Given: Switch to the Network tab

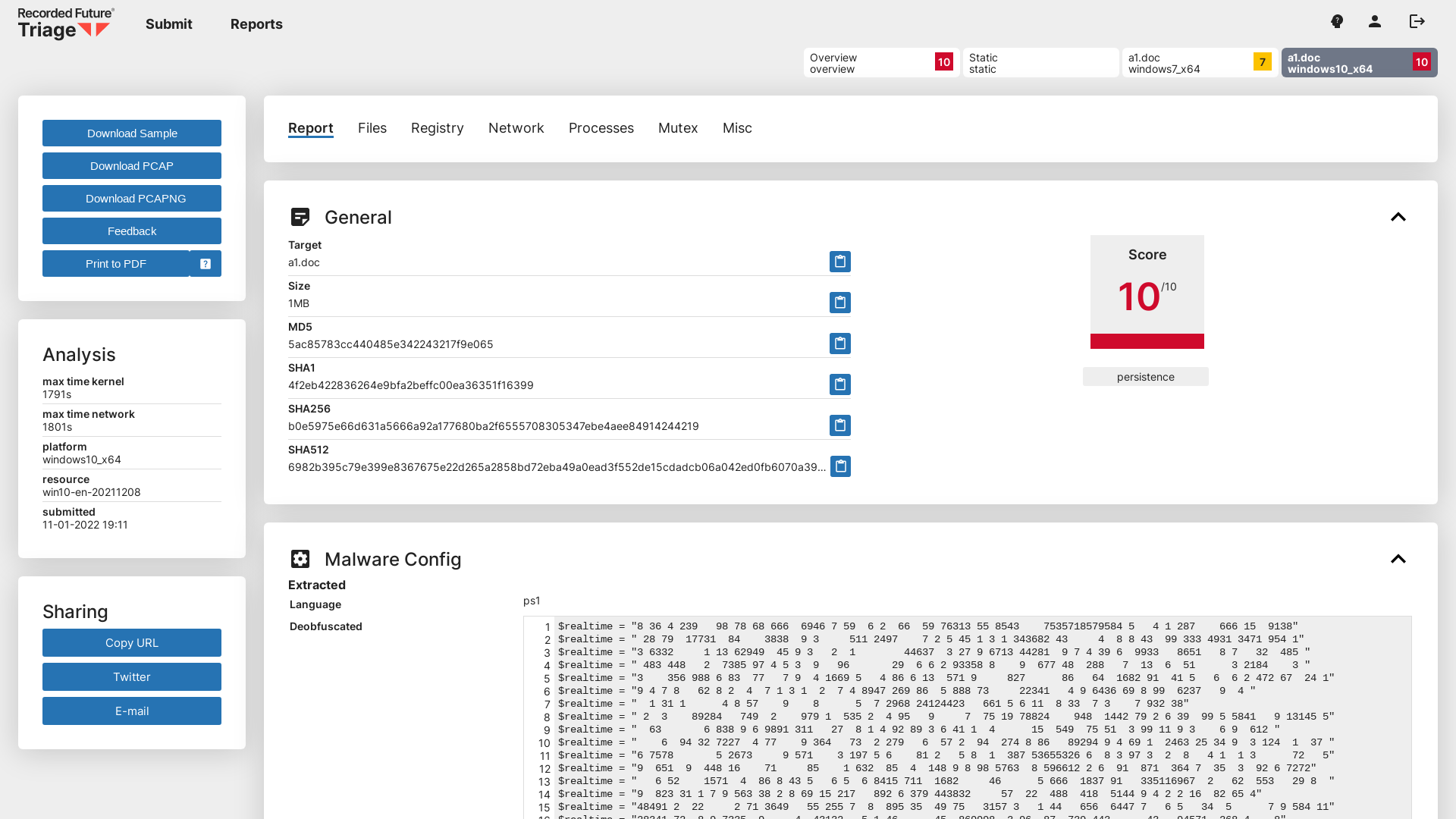Looking at the screenshot, I should click(516, 128).
